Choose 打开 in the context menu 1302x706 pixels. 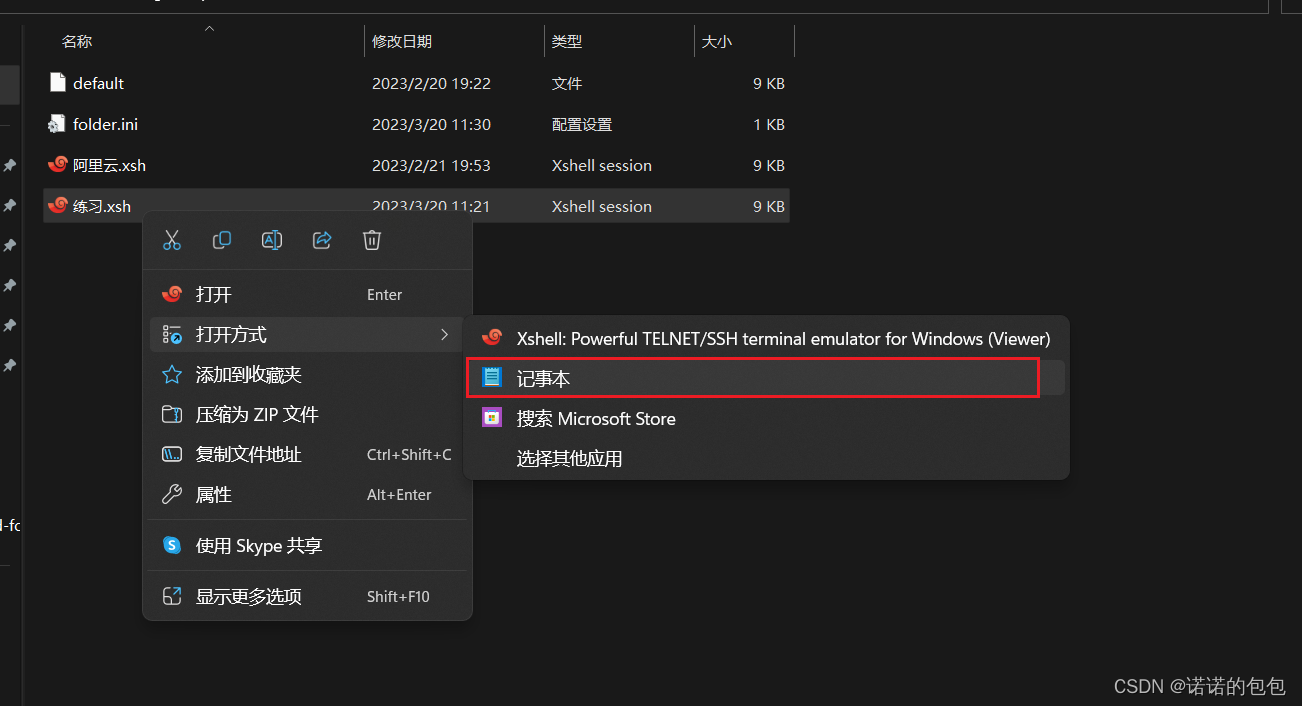click(x=308, y=294)
